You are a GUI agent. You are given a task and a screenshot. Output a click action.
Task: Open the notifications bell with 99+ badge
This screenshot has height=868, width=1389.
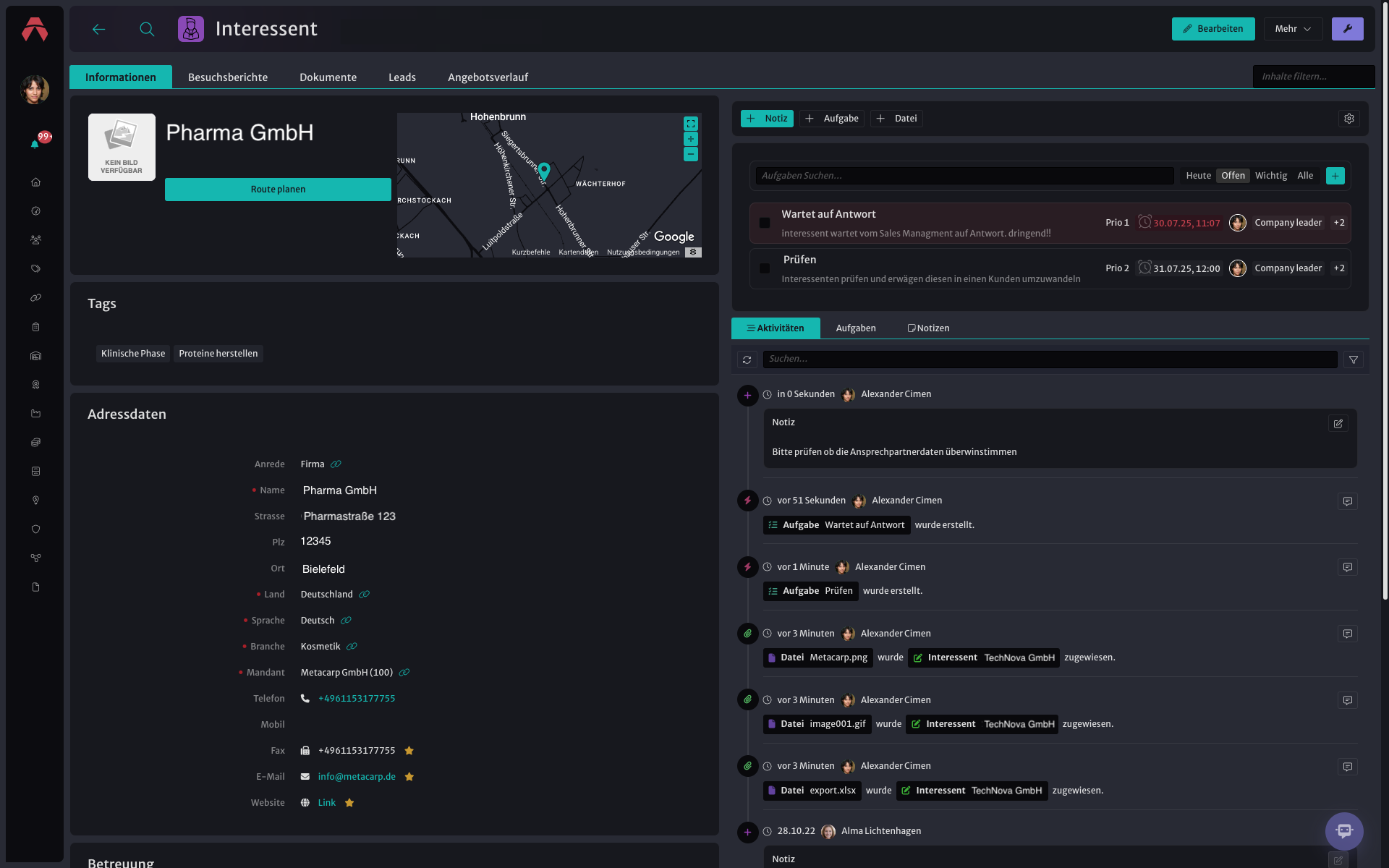tap(35, 144)
